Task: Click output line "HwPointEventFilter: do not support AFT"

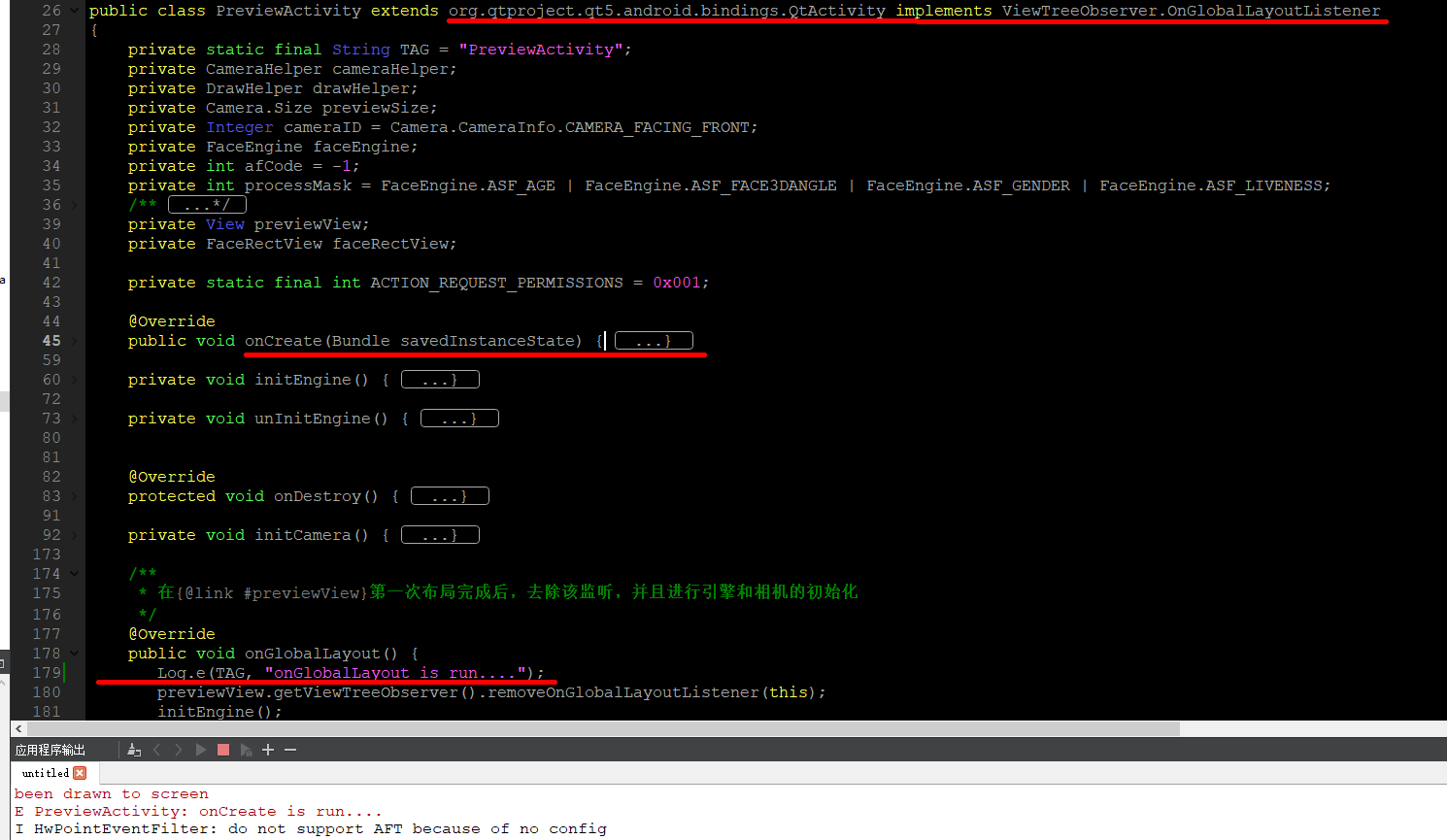Action: (219, 829)
